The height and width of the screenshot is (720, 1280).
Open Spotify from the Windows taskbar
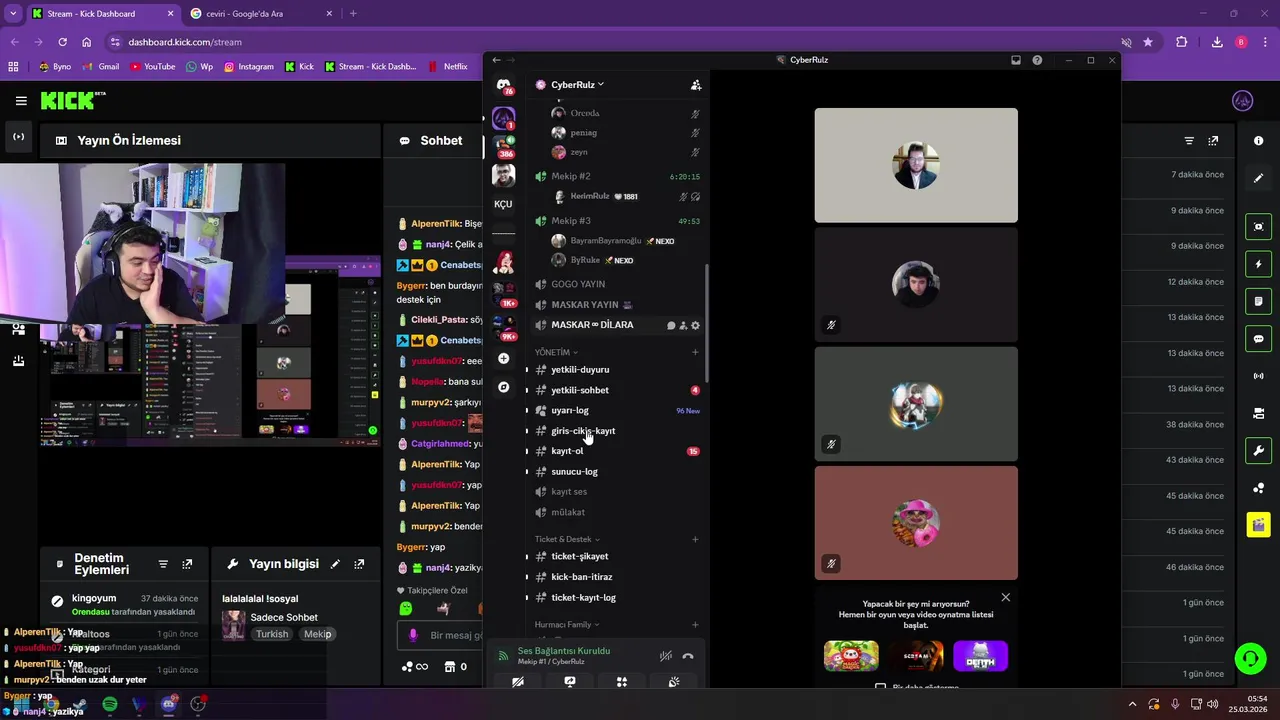pyautogui.click(x=110, y=704)
